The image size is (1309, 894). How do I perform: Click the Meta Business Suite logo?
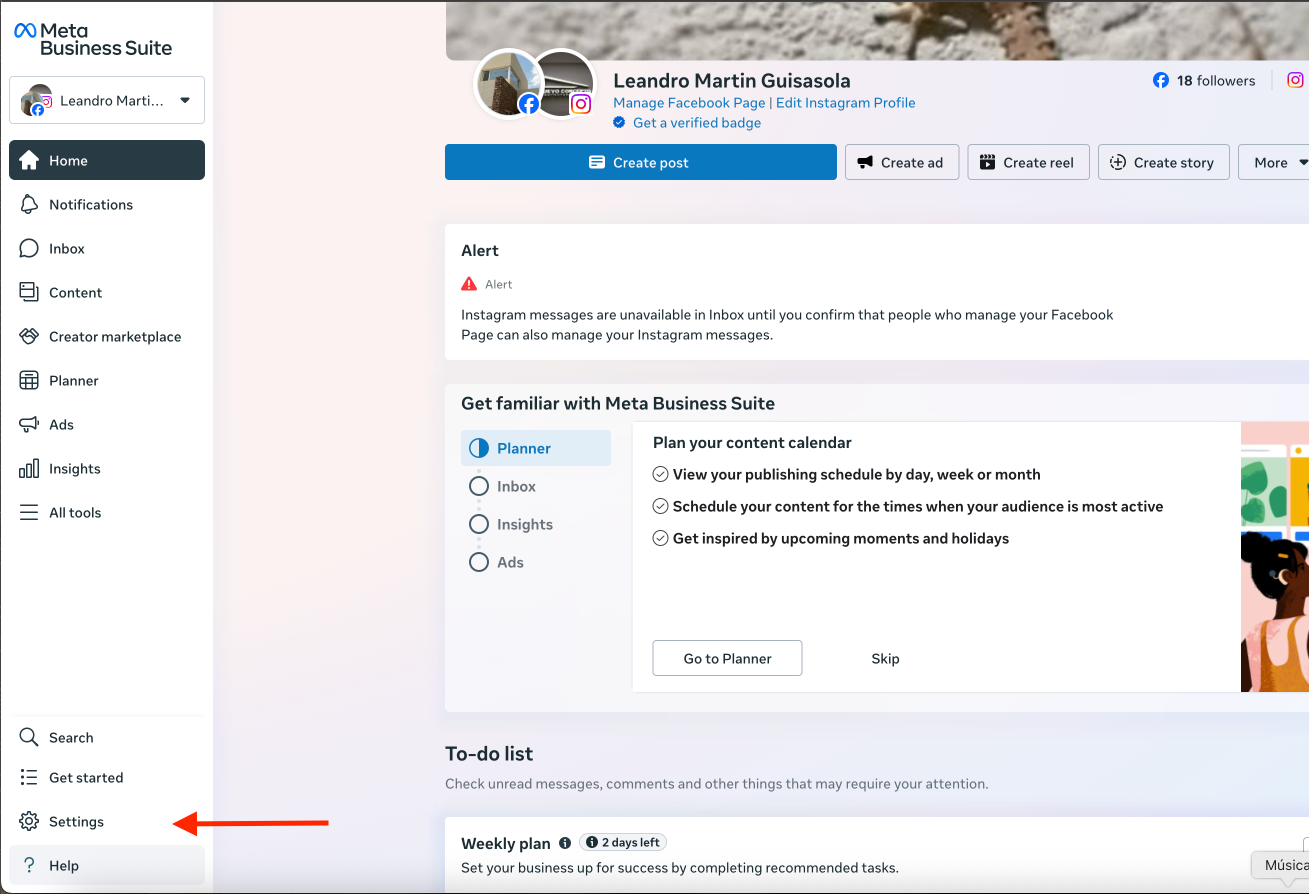click(92, 39)
